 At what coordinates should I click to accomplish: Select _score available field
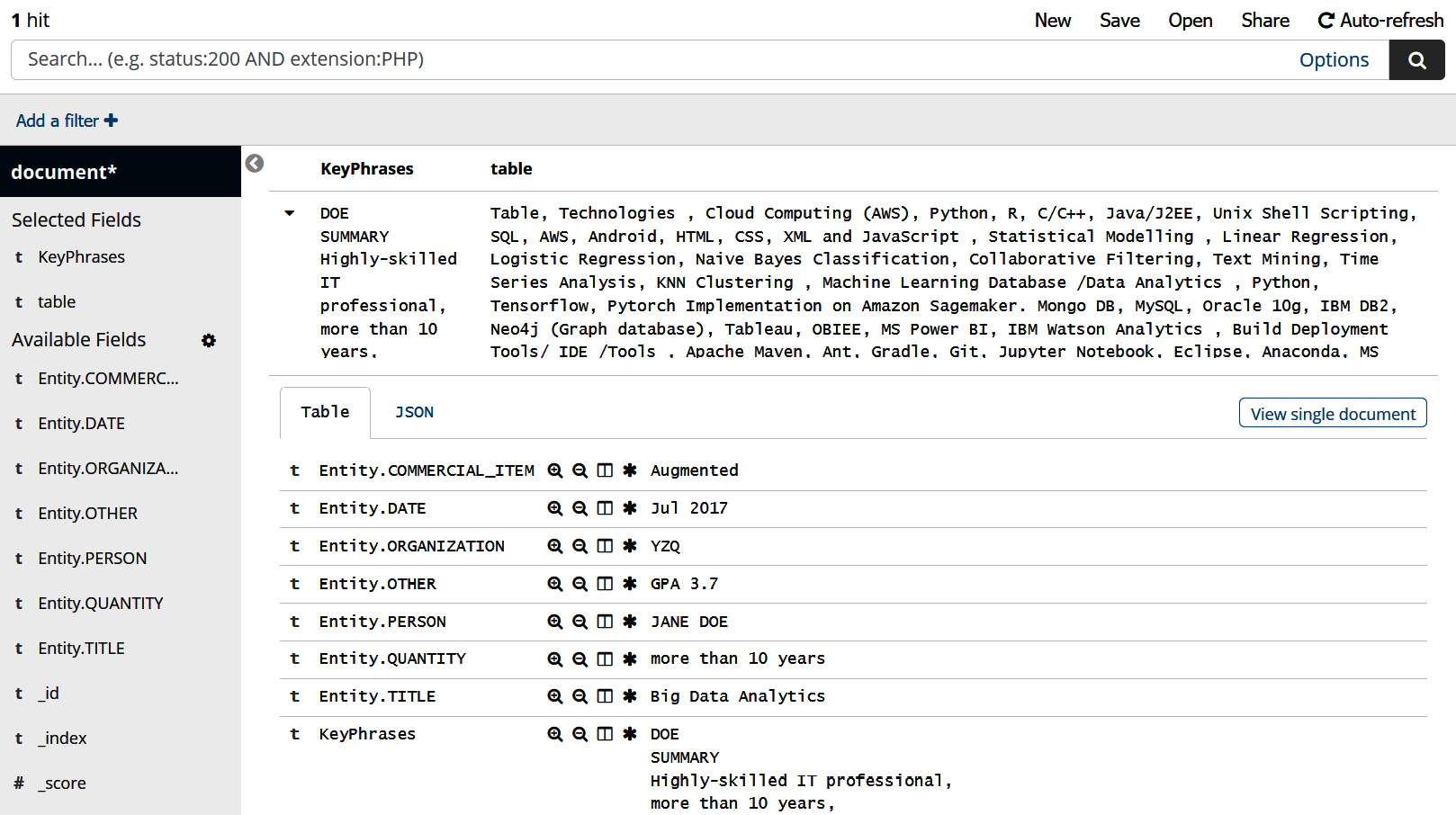(x=62, y=784)
